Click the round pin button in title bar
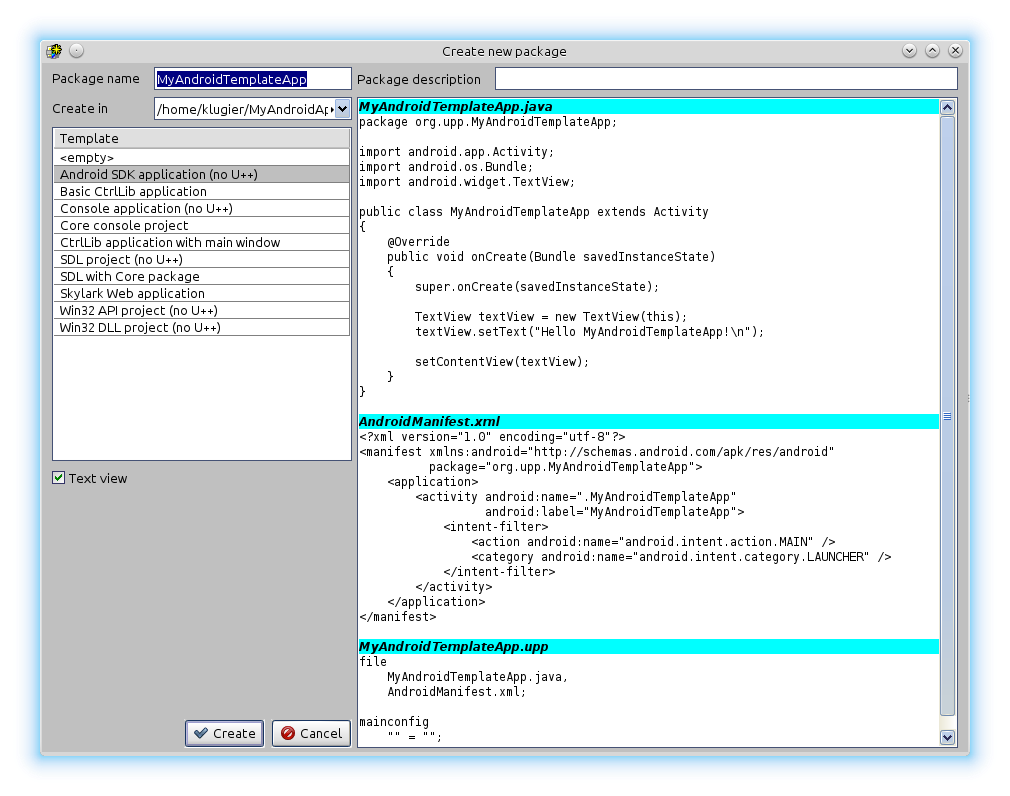The height and width of the screenshot is (796, 1010). click(x=77, y=51)
